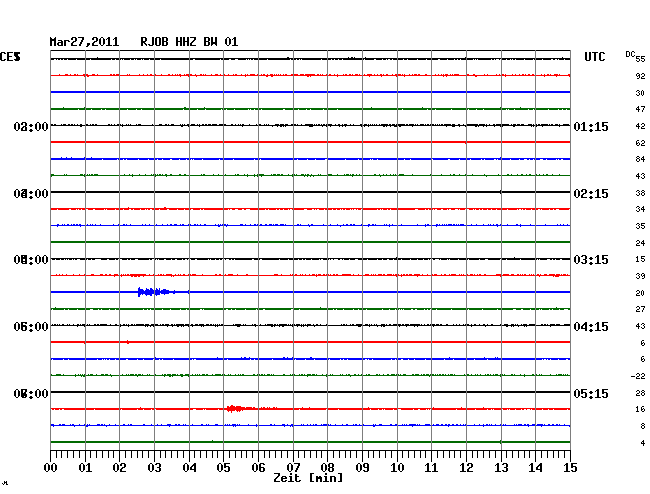Select the '04:15' UTC time label

[x=591, y=327]
